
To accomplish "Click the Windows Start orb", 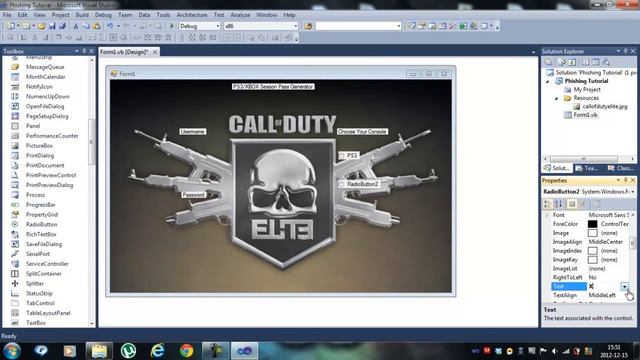I will 12,351.
